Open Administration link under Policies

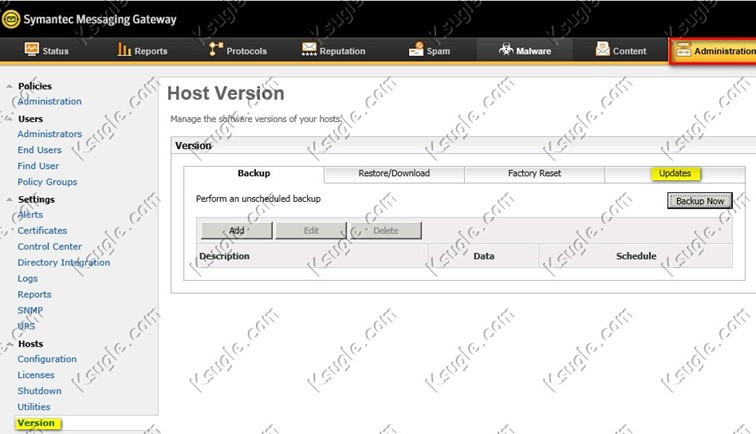pyautogui.click(x=49, y=101)
